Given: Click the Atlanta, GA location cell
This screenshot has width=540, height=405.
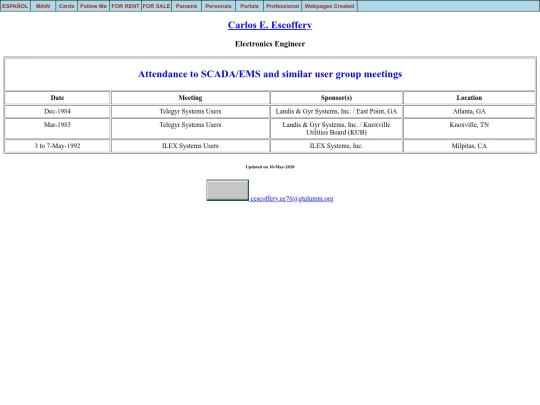Looking at the screenshot, I should coord(469,111).
